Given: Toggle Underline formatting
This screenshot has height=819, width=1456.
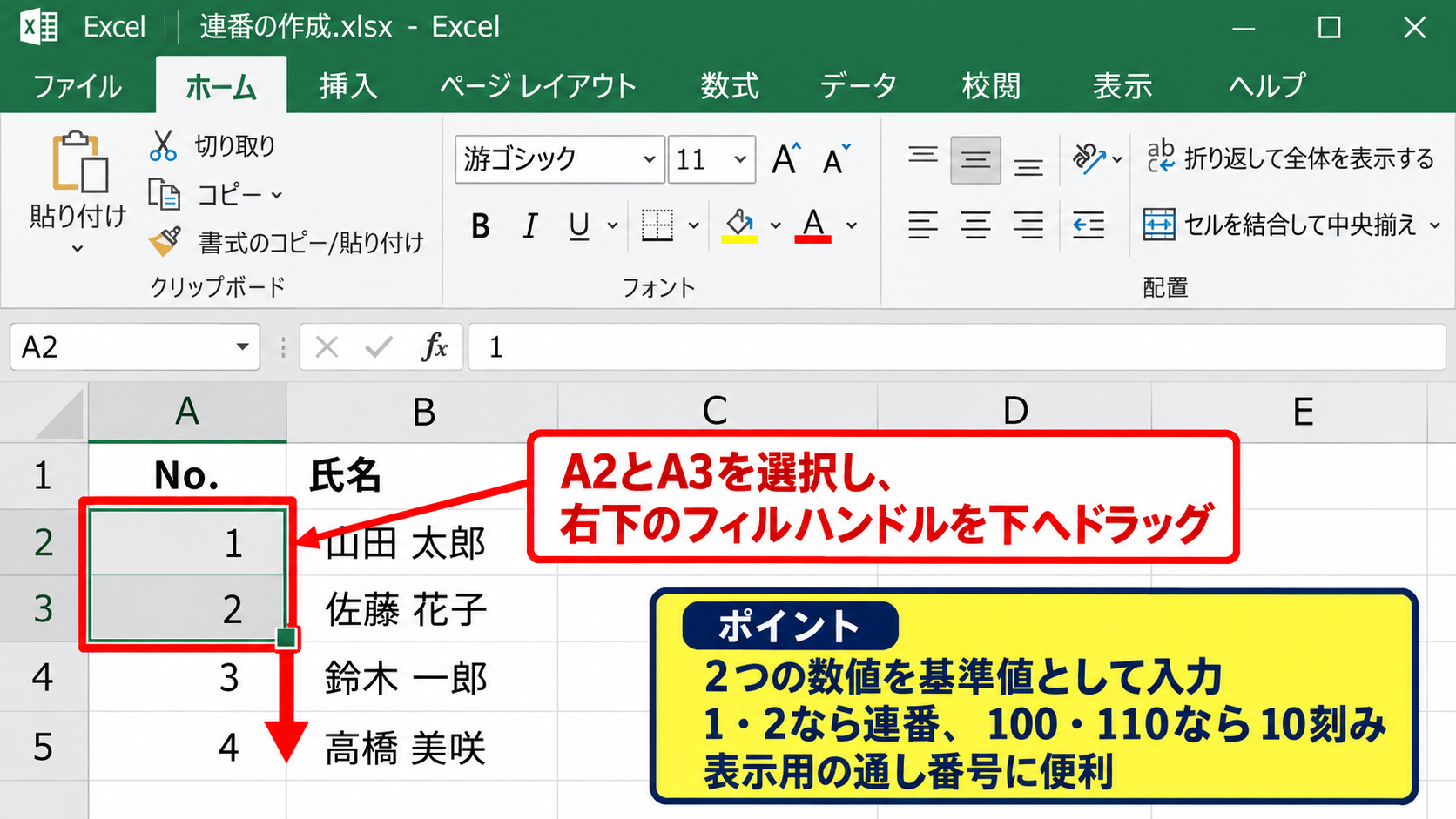Looking at the screenshot, I should tap(579, 226).
